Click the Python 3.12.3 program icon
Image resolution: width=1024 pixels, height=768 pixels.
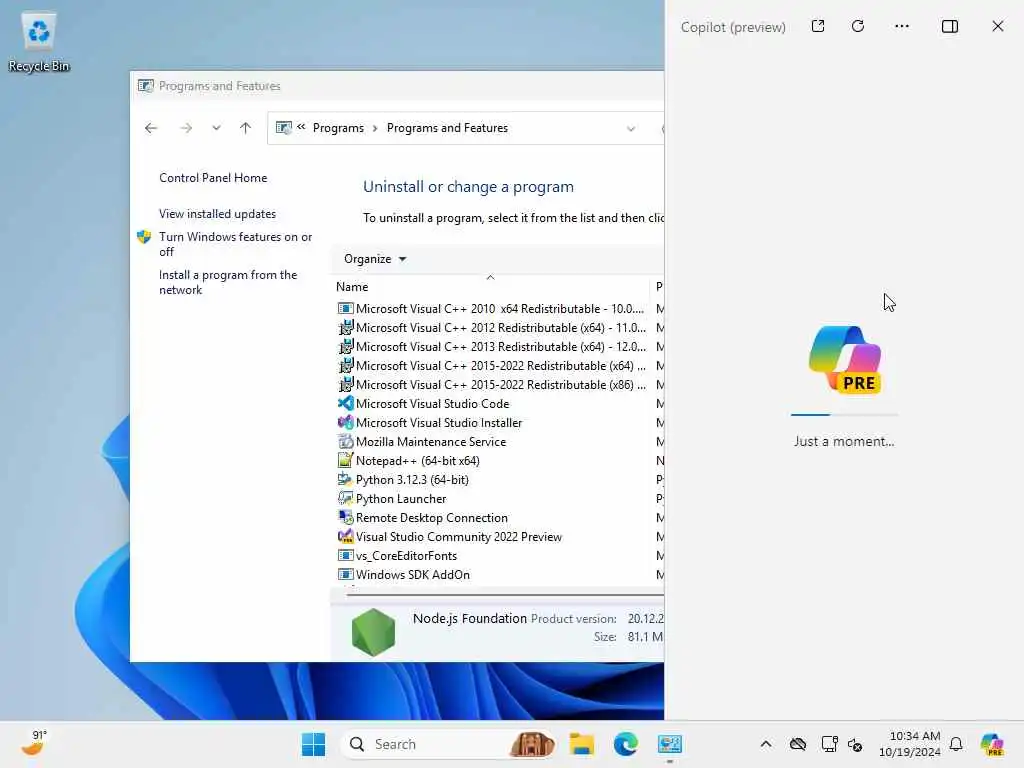345,479
